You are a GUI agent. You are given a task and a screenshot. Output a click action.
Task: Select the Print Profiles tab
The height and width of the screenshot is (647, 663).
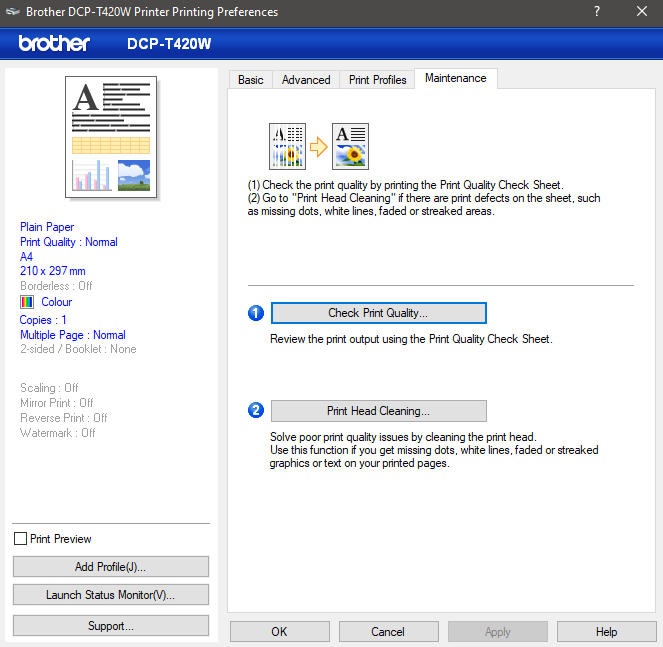coord(377,80)
